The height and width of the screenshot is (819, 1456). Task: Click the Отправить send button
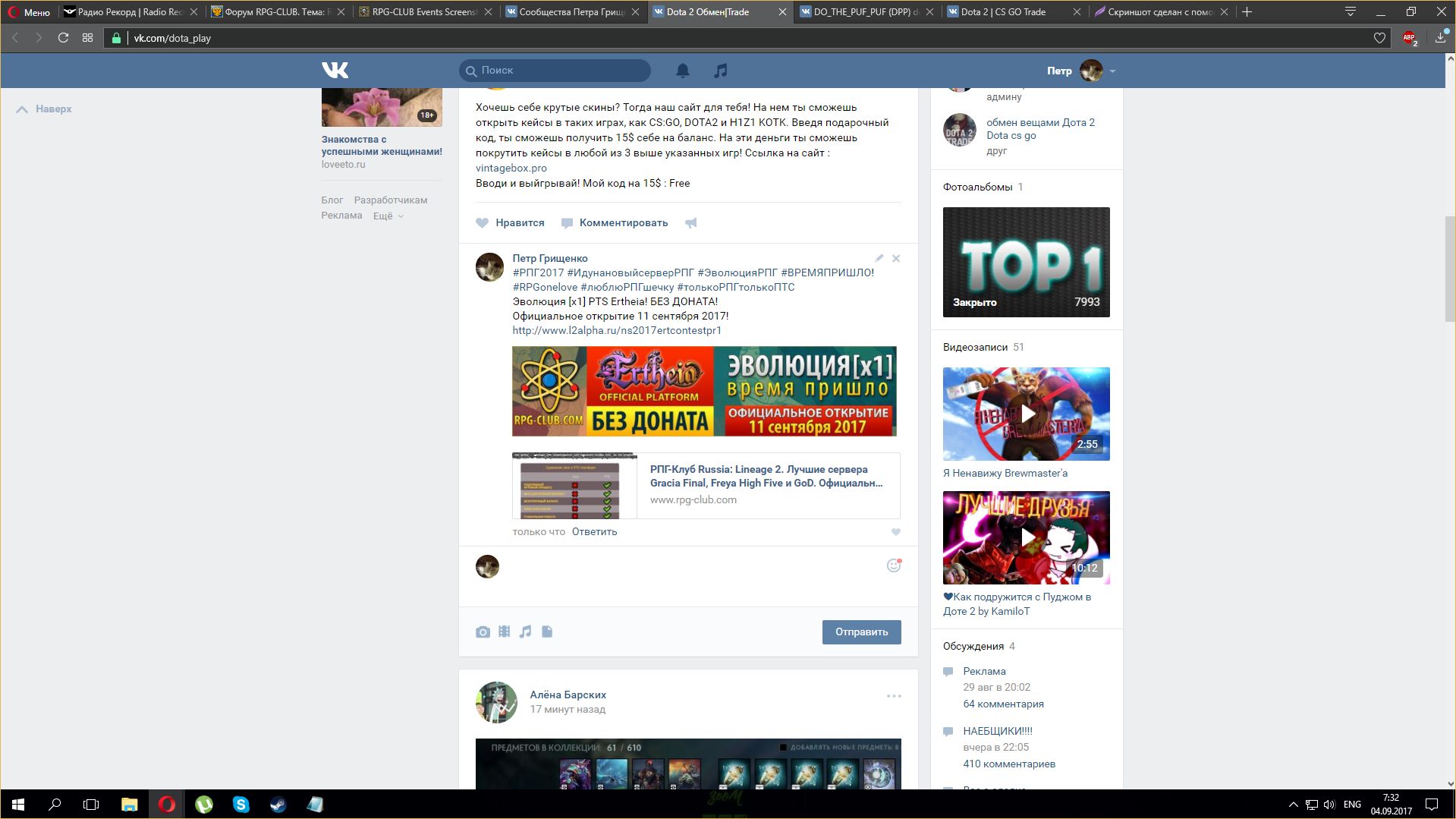(x=861, y=632)
